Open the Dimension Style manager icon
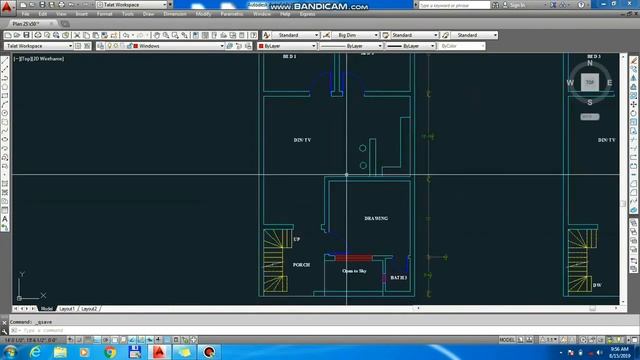640x360 pixels. click(x=326, y=36)
